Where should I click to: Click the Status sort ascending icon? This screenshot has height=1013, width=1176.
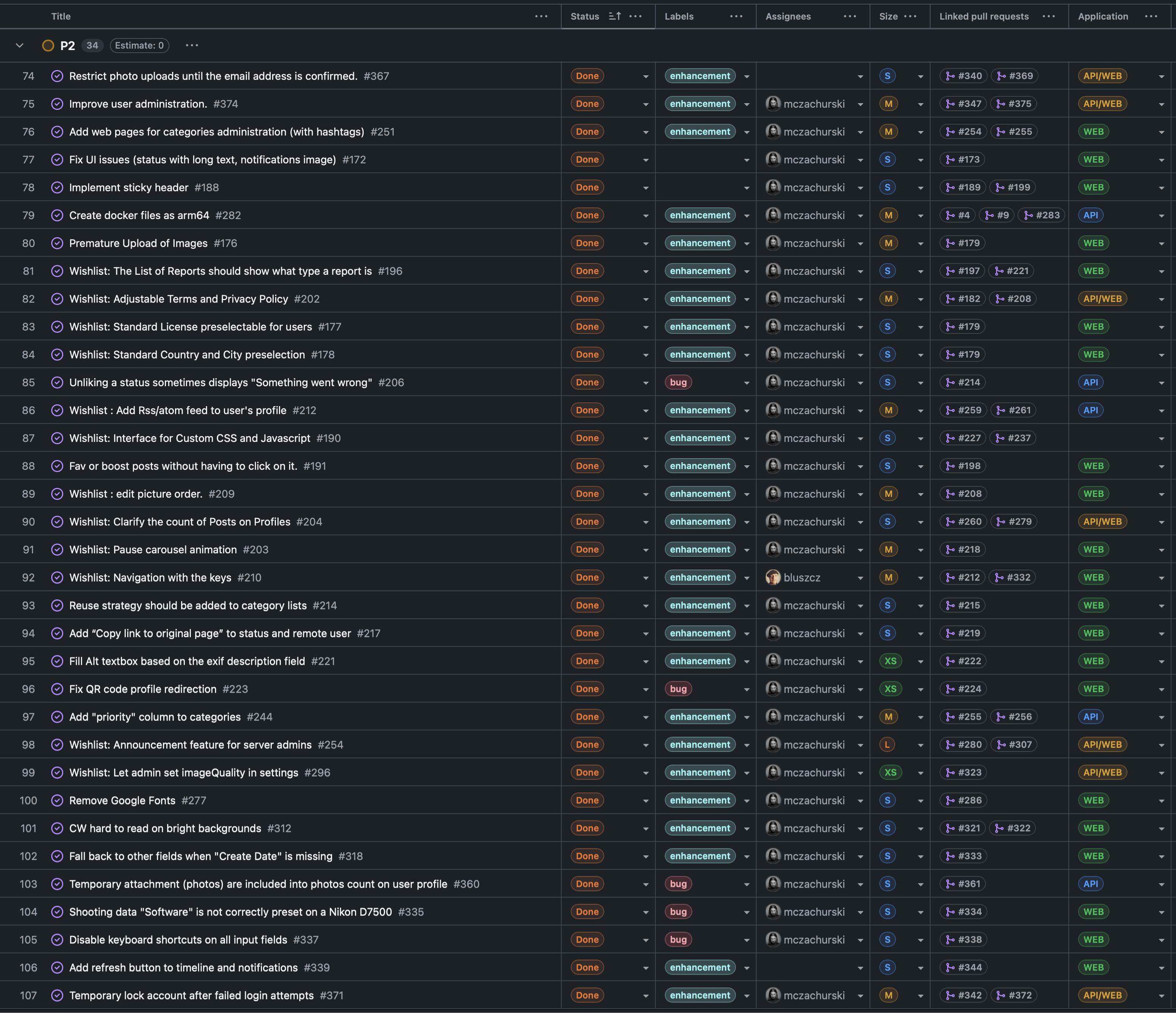tap(615, 16)
